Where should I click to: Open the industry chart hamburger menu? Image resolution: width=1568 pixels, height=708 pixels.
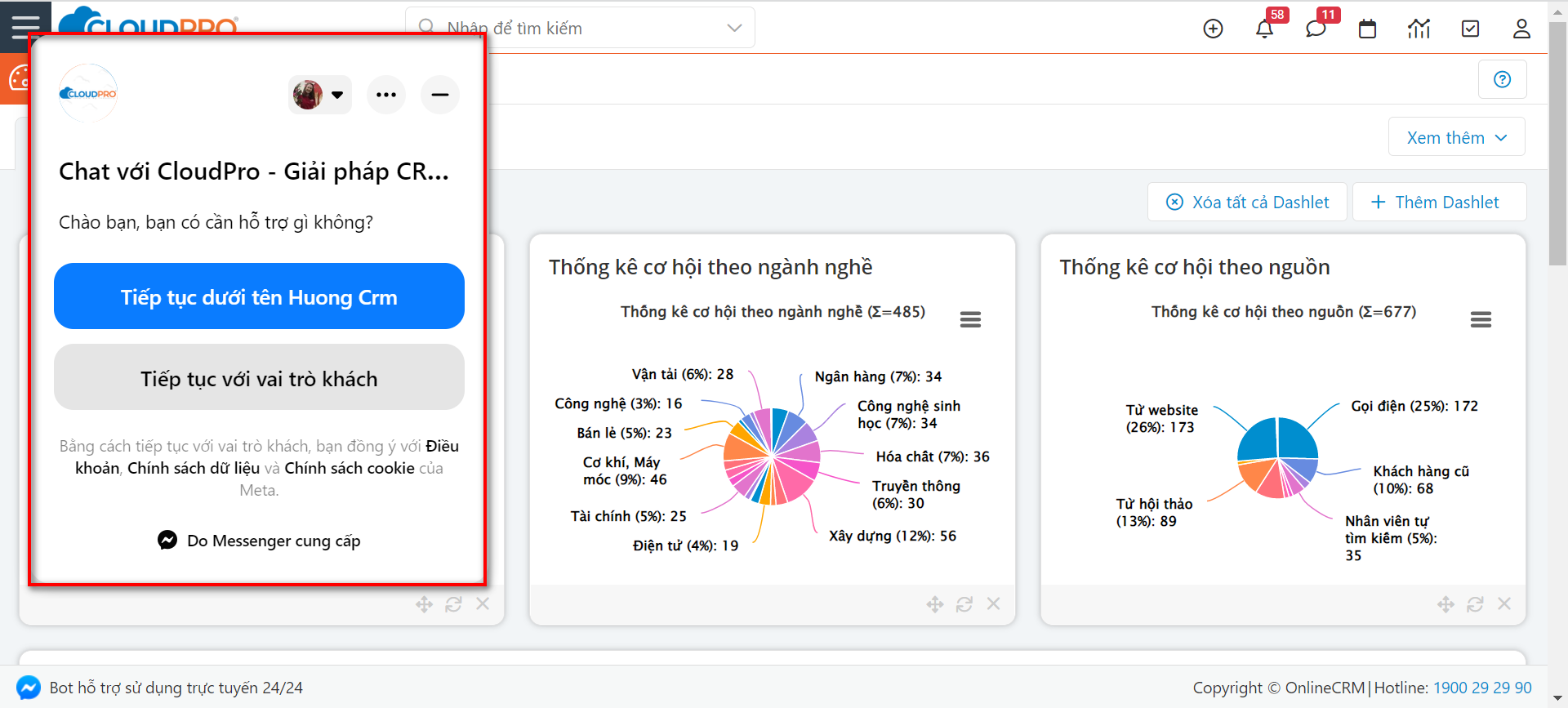click(970, 319)
